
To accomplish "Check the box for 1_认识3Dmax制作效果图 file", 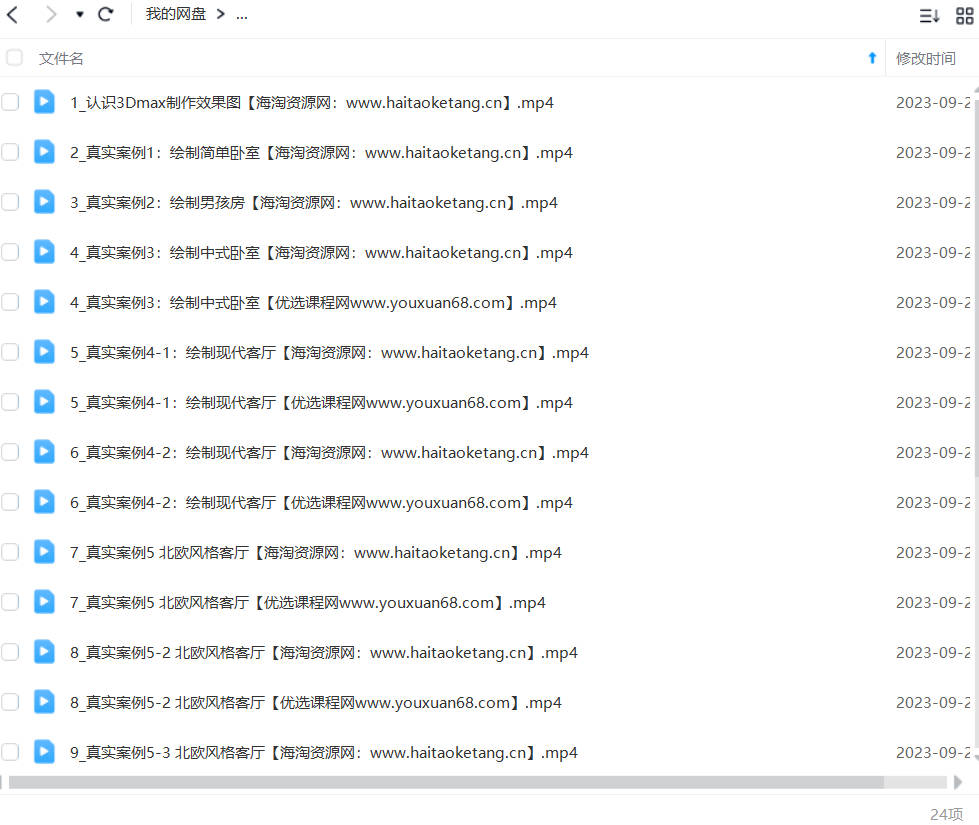I will [10, 102].
